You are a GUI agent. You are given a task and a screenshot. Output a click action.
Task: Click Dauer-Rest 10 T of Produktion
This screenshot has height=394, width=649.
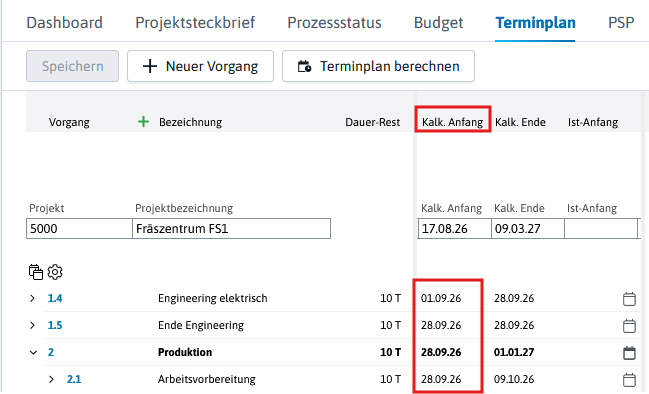[390, 352]
